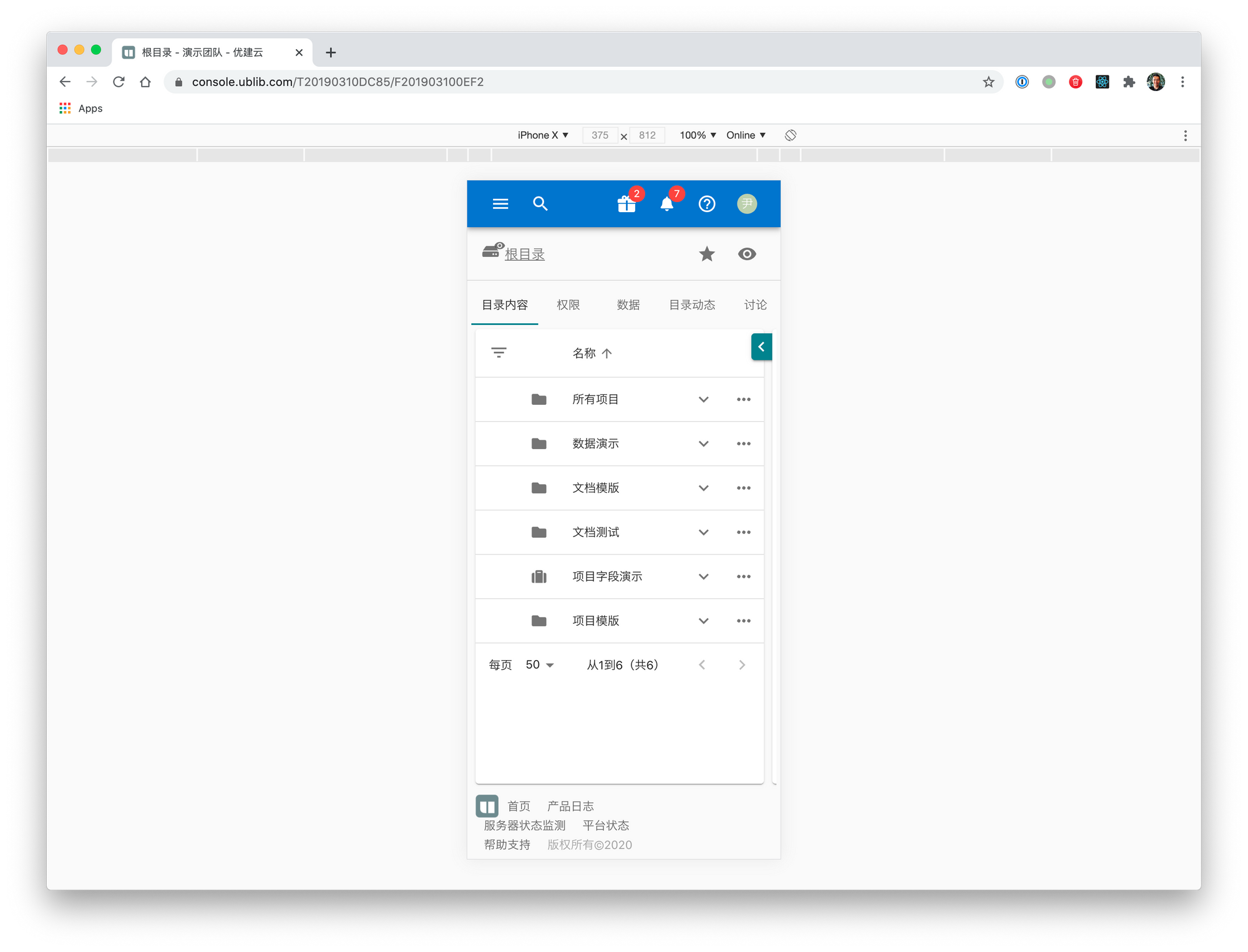Viewport: 1248px width, 952px height.
Task: Click the search magnifier icon
Action: [540, 204]
